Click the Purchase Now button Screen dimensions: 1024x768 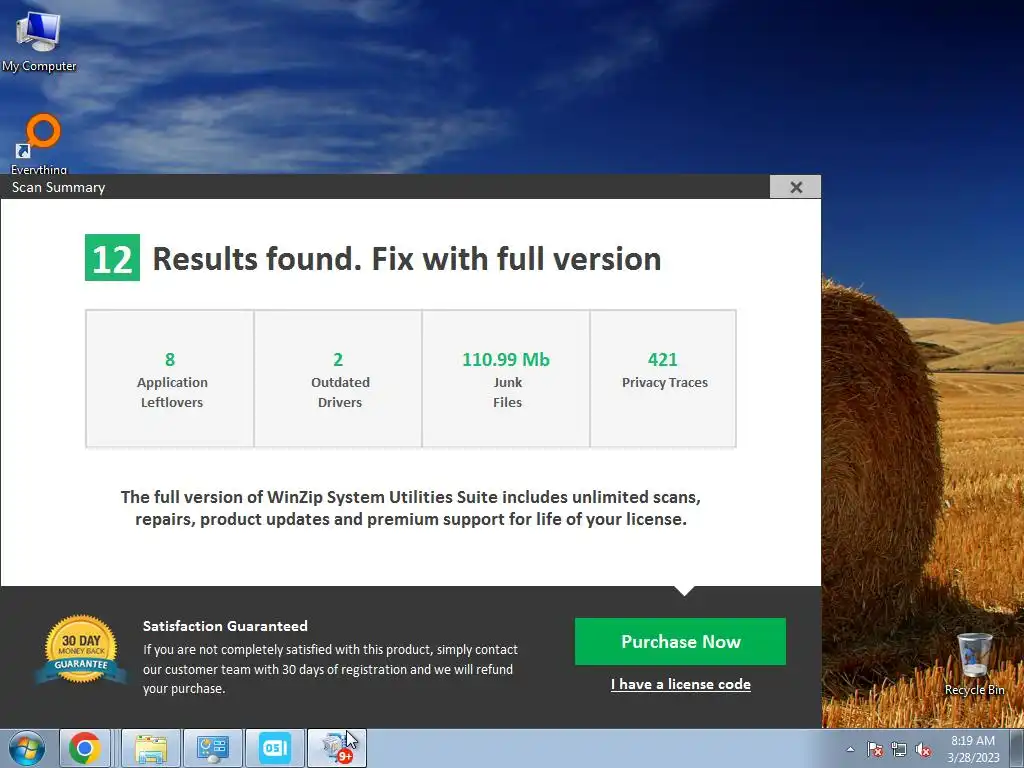click(680, 641)
